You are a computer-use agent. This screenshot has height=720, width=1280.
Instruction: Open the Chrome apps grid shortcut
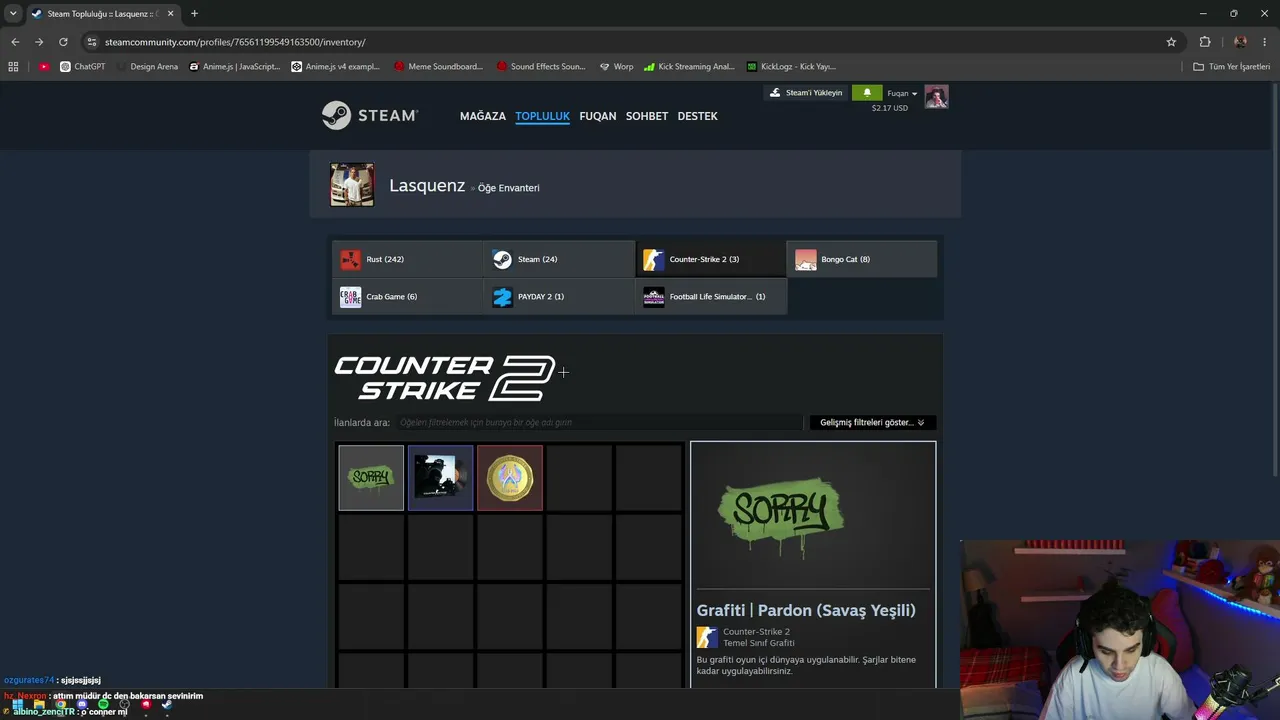click(13, 67)
